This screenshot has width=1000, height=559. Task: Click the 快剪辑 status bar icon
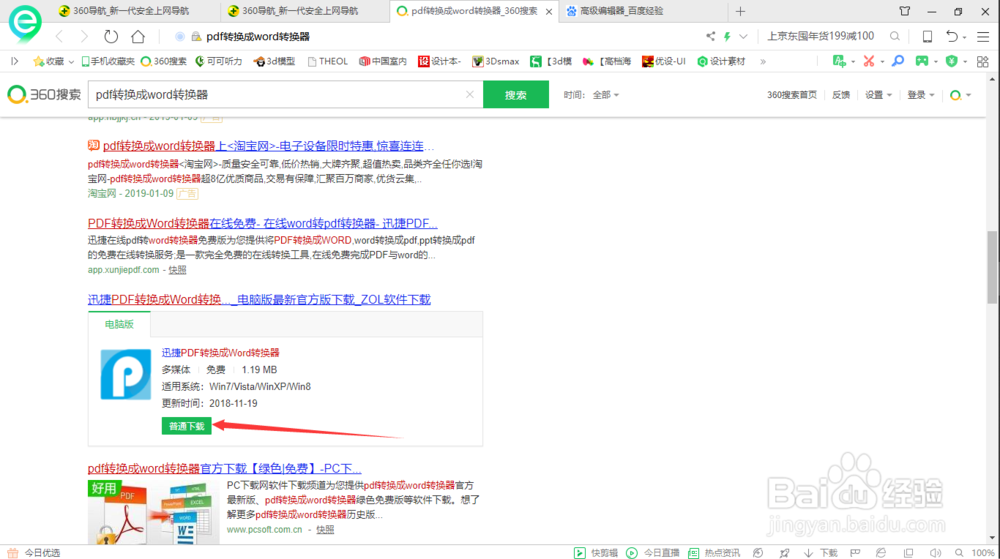[x=596, y=553]
